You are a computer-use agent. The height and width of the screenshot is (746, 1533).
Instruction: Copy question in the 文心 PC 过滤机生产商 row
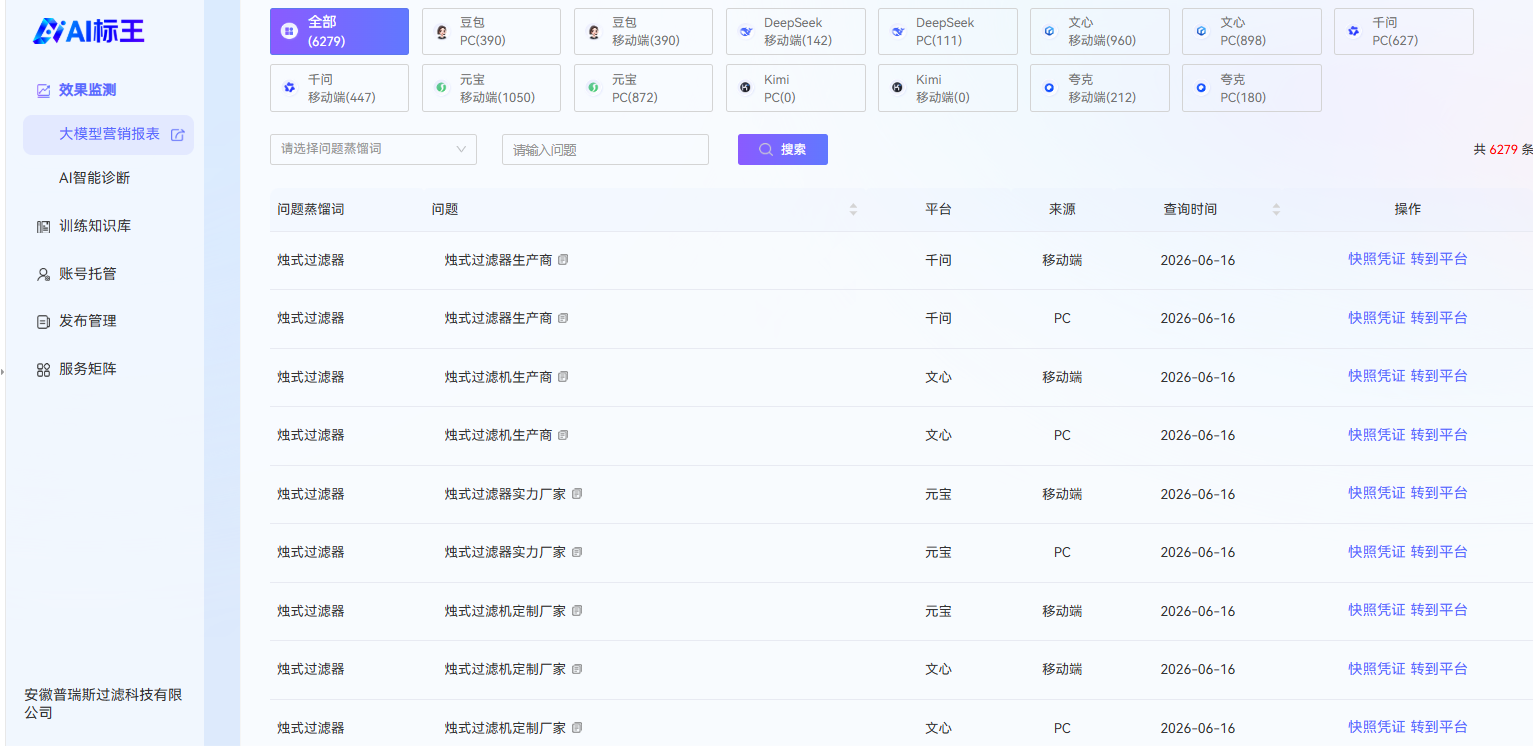click(563, 435)
